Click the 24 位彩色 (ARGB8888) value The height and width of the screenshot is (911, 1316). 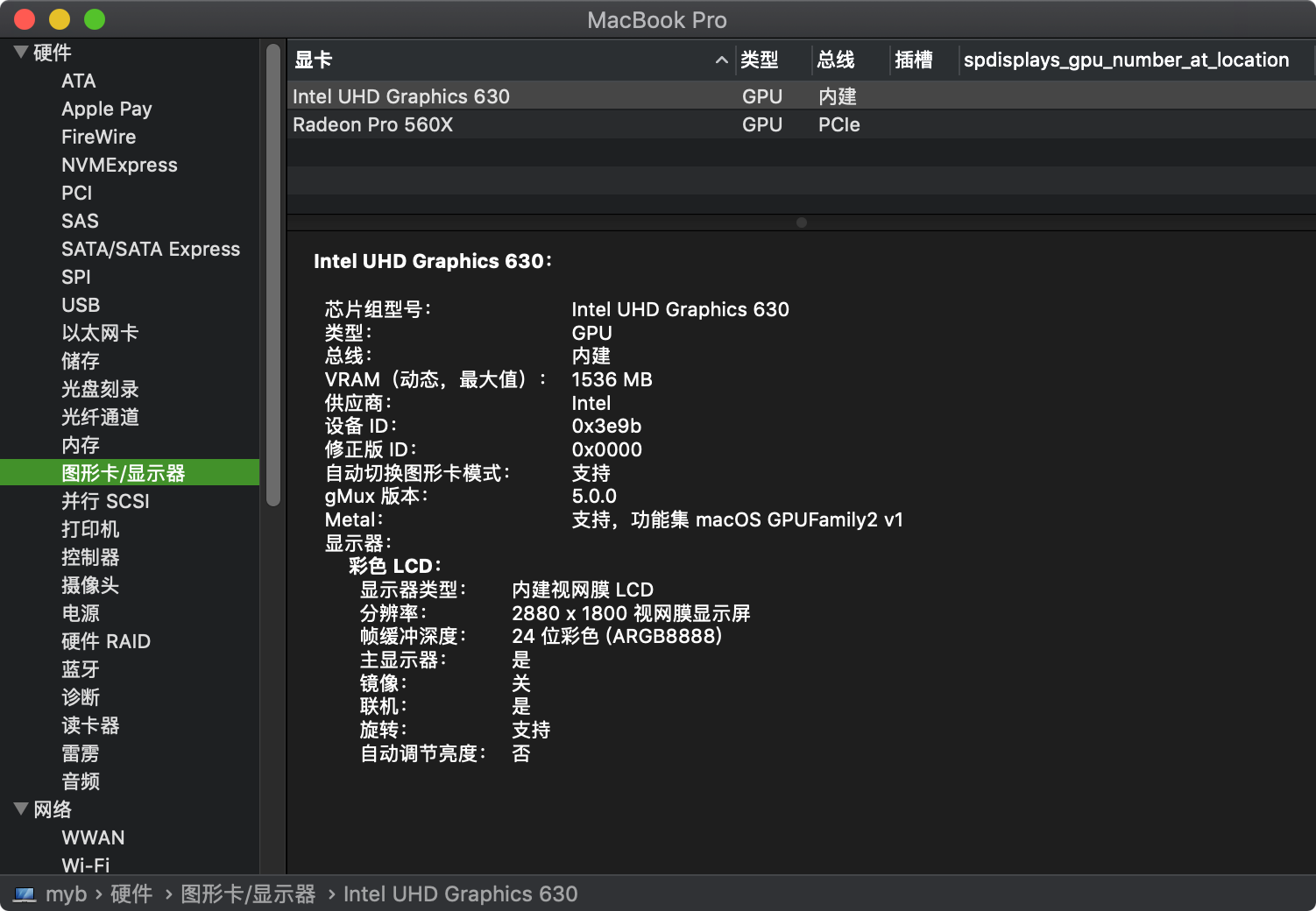617,637
